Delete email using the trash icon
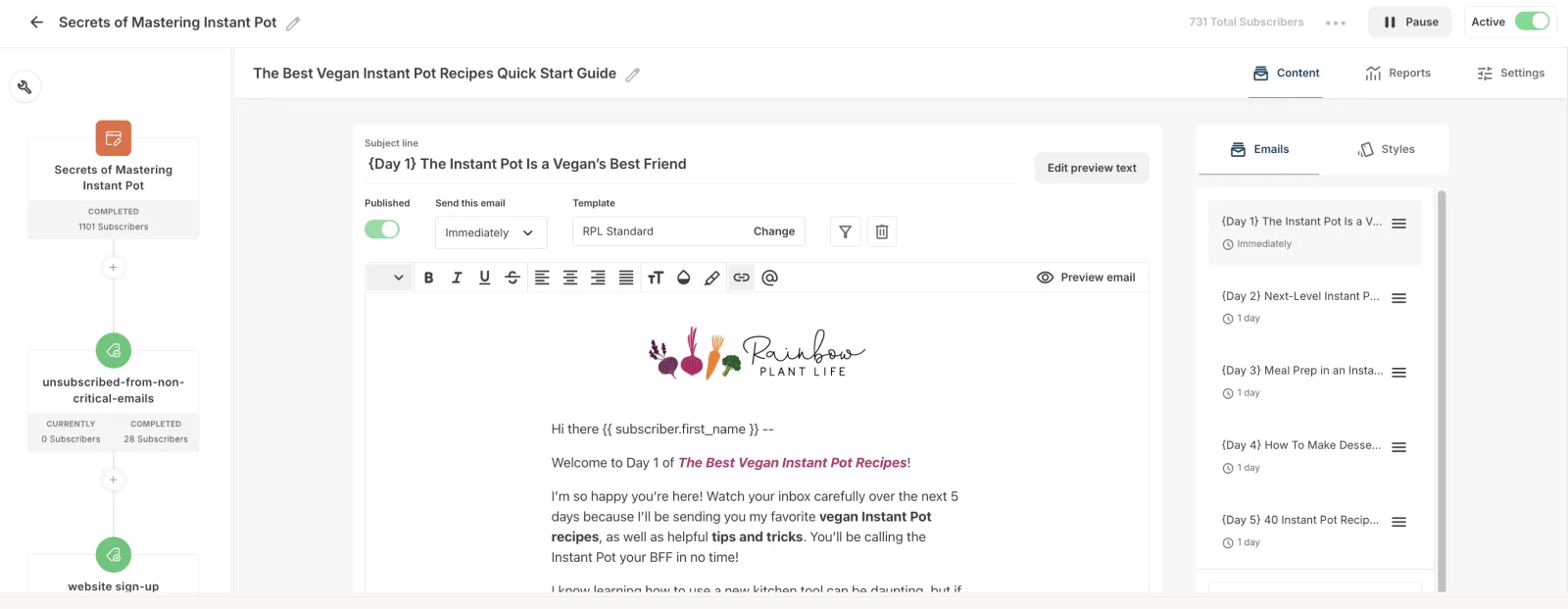 tap(882, 231)
